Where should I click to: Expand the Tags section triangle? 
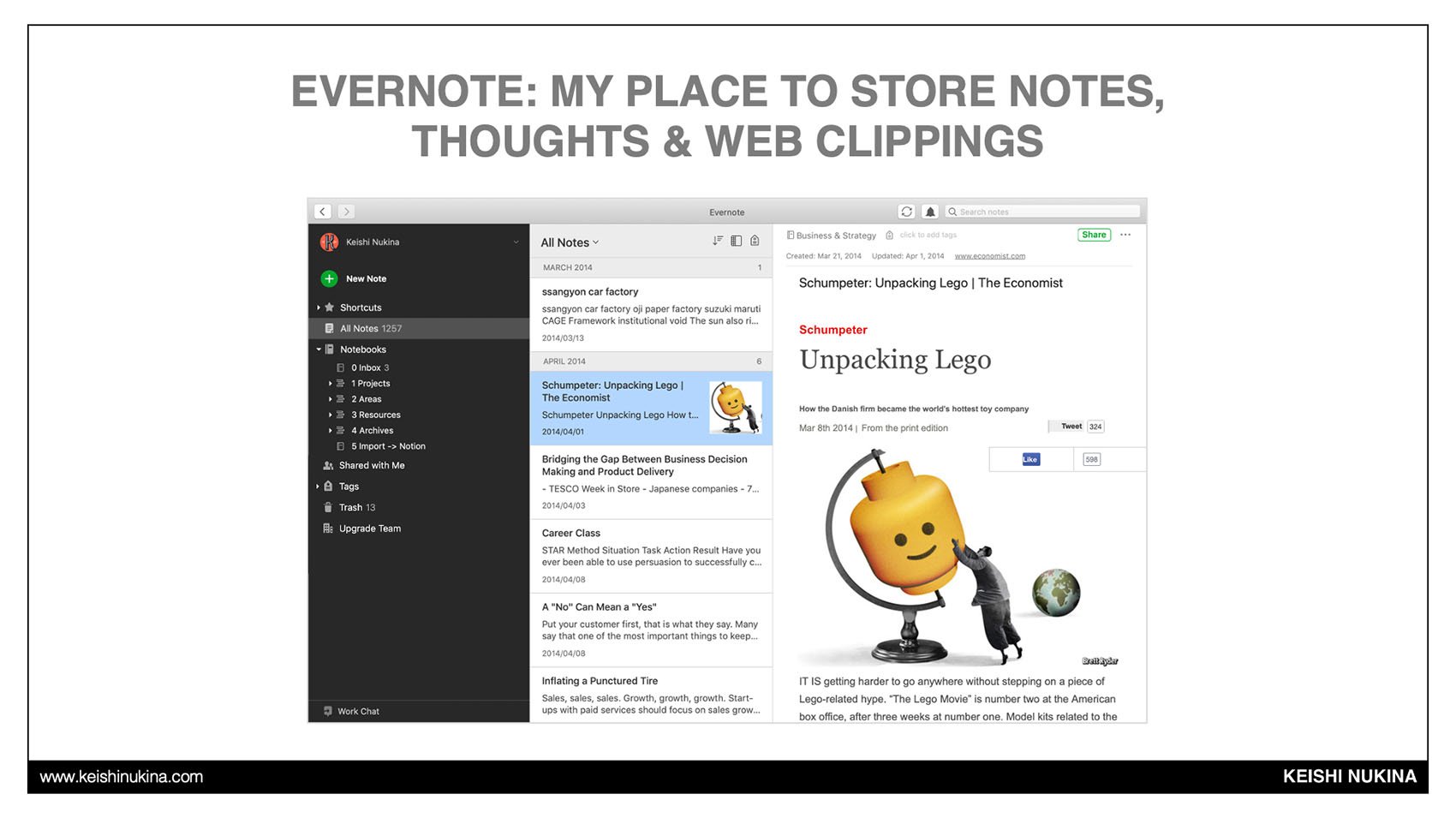(x=318, y=487)
